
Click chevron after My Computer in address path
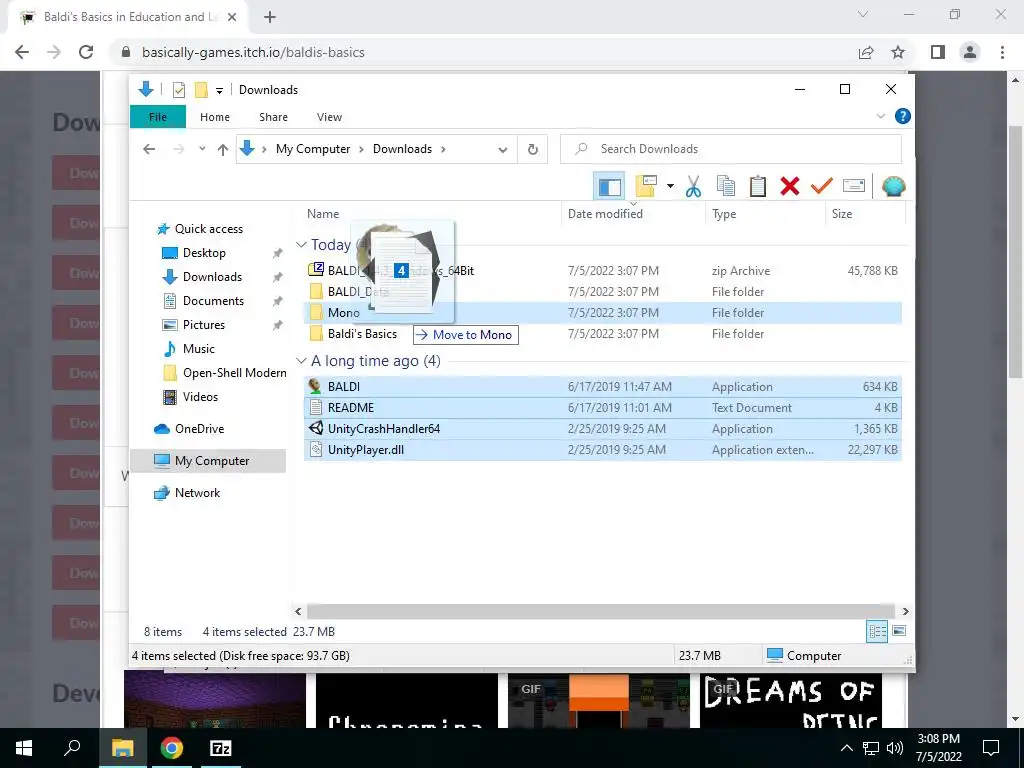(361, 149)
